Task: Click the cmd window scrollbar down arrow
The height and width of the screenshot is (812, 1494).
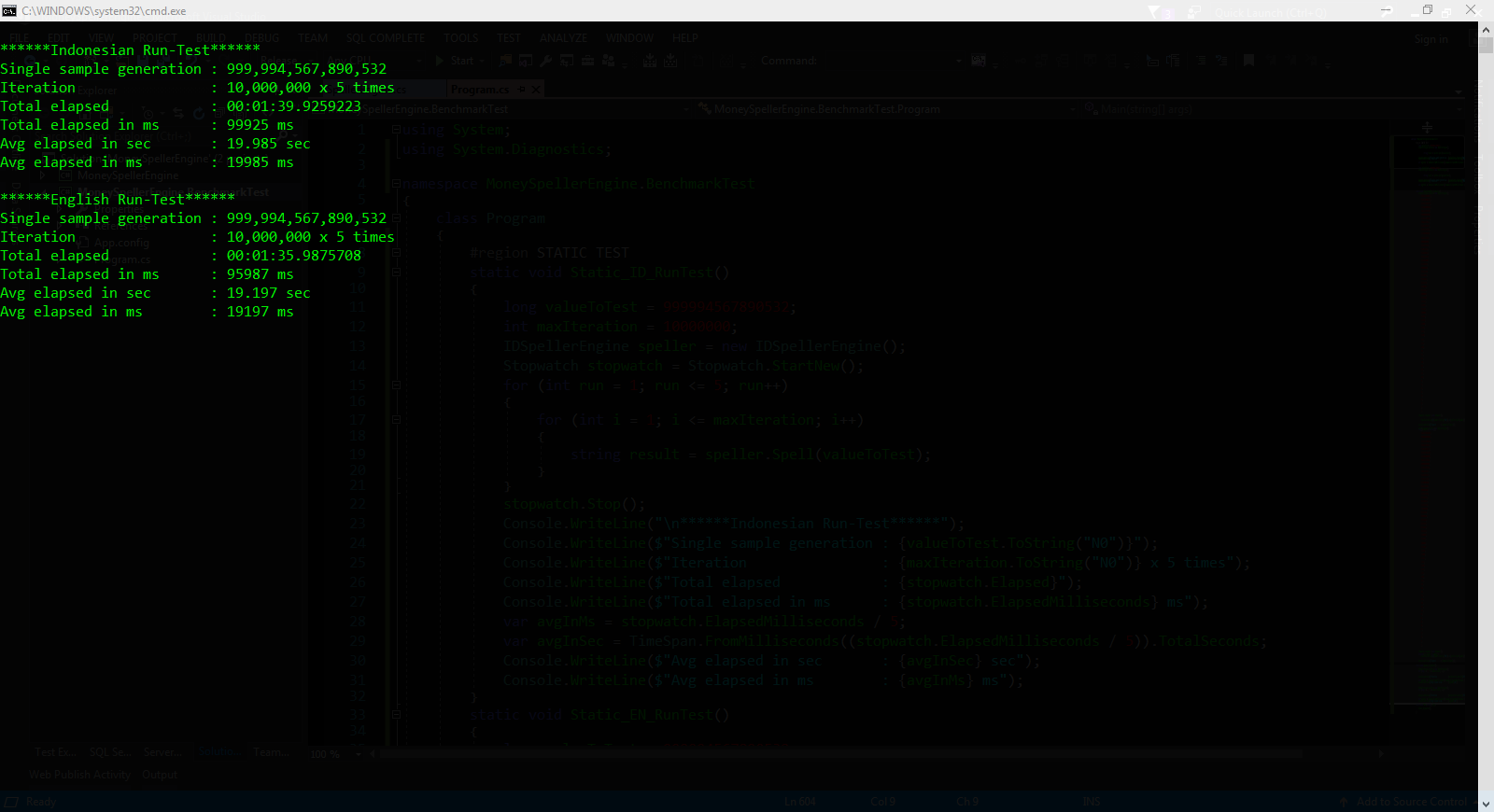Action: point(1486,803)
